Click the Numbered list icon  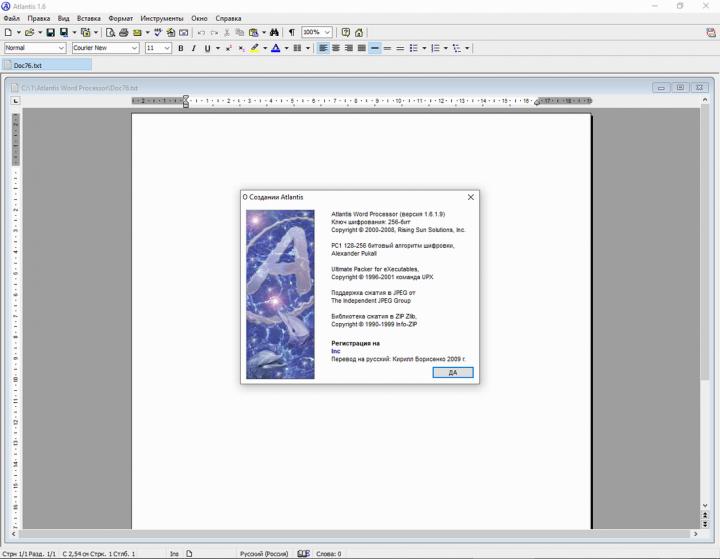pyautogui.click(x=435, y=48)
